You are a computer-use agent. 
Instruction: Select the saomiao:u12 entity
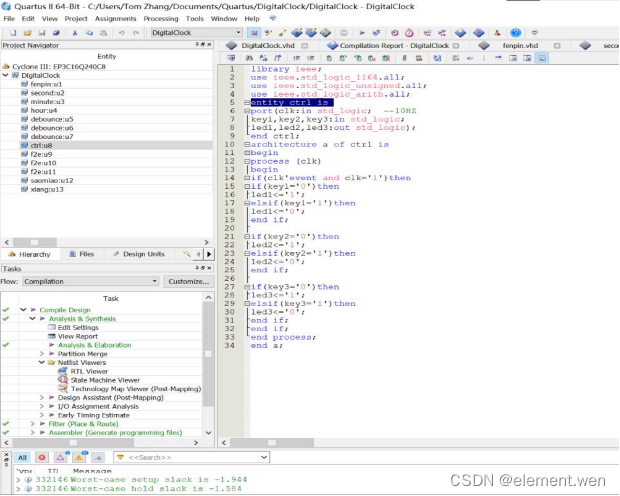(x=51, y=180)
